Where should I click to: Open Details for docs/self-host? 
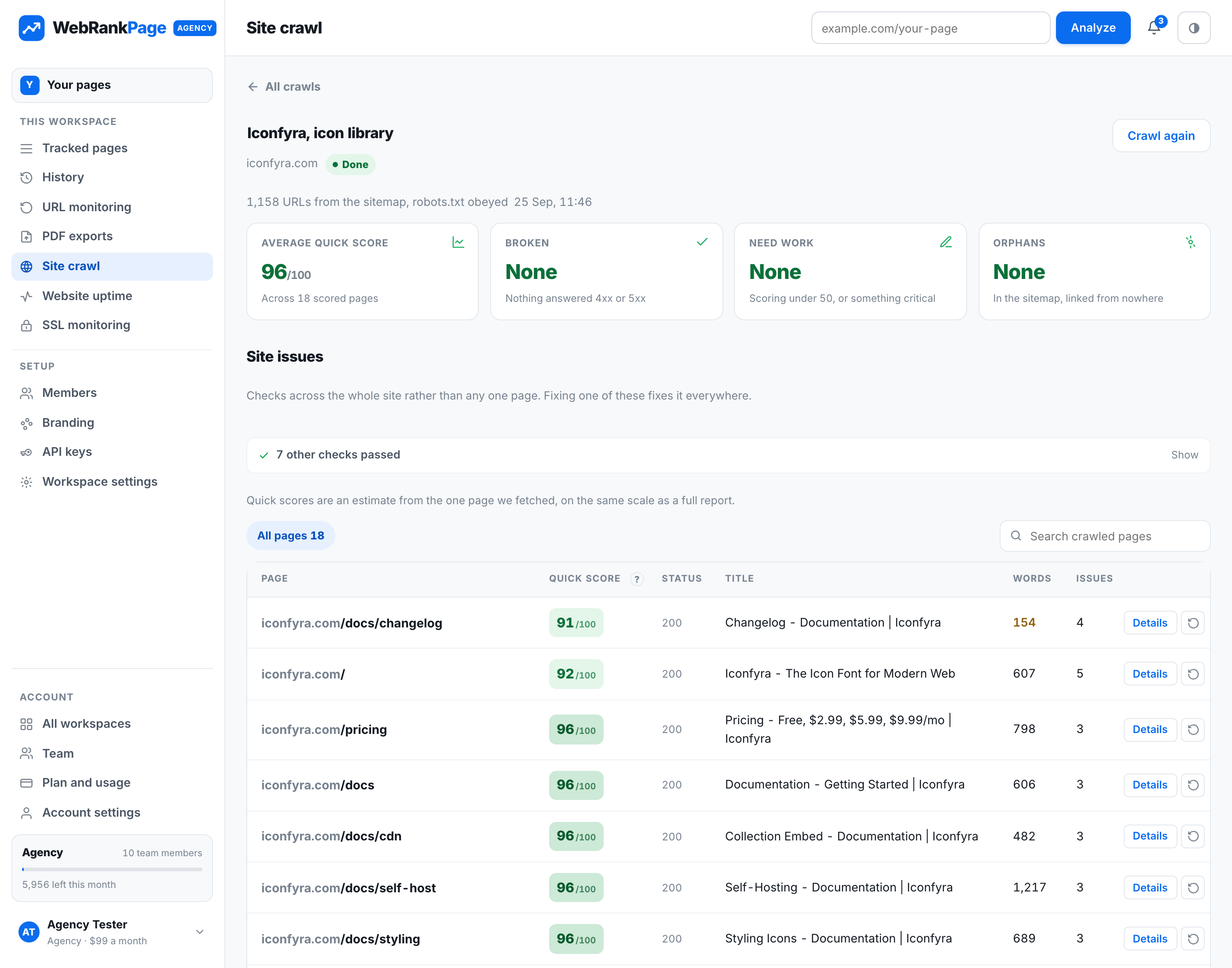(1150, 887)
